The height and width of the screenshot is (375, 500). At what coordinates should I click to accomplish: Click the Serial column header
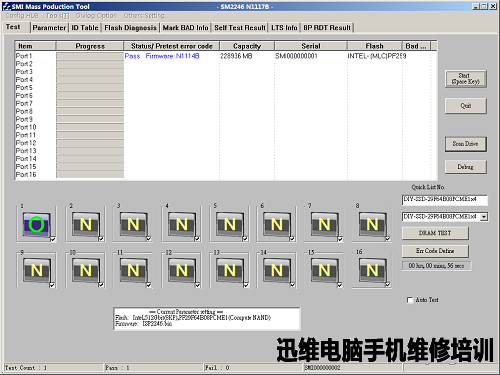pos(311,46)
